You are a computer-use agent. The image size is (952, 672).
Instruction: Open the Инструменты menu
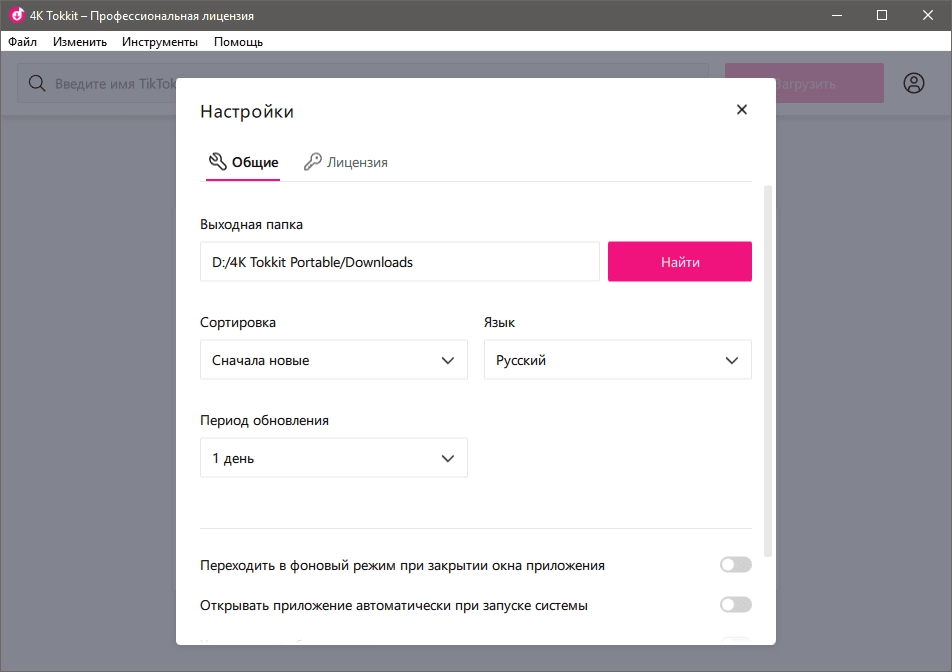(160, 42)
